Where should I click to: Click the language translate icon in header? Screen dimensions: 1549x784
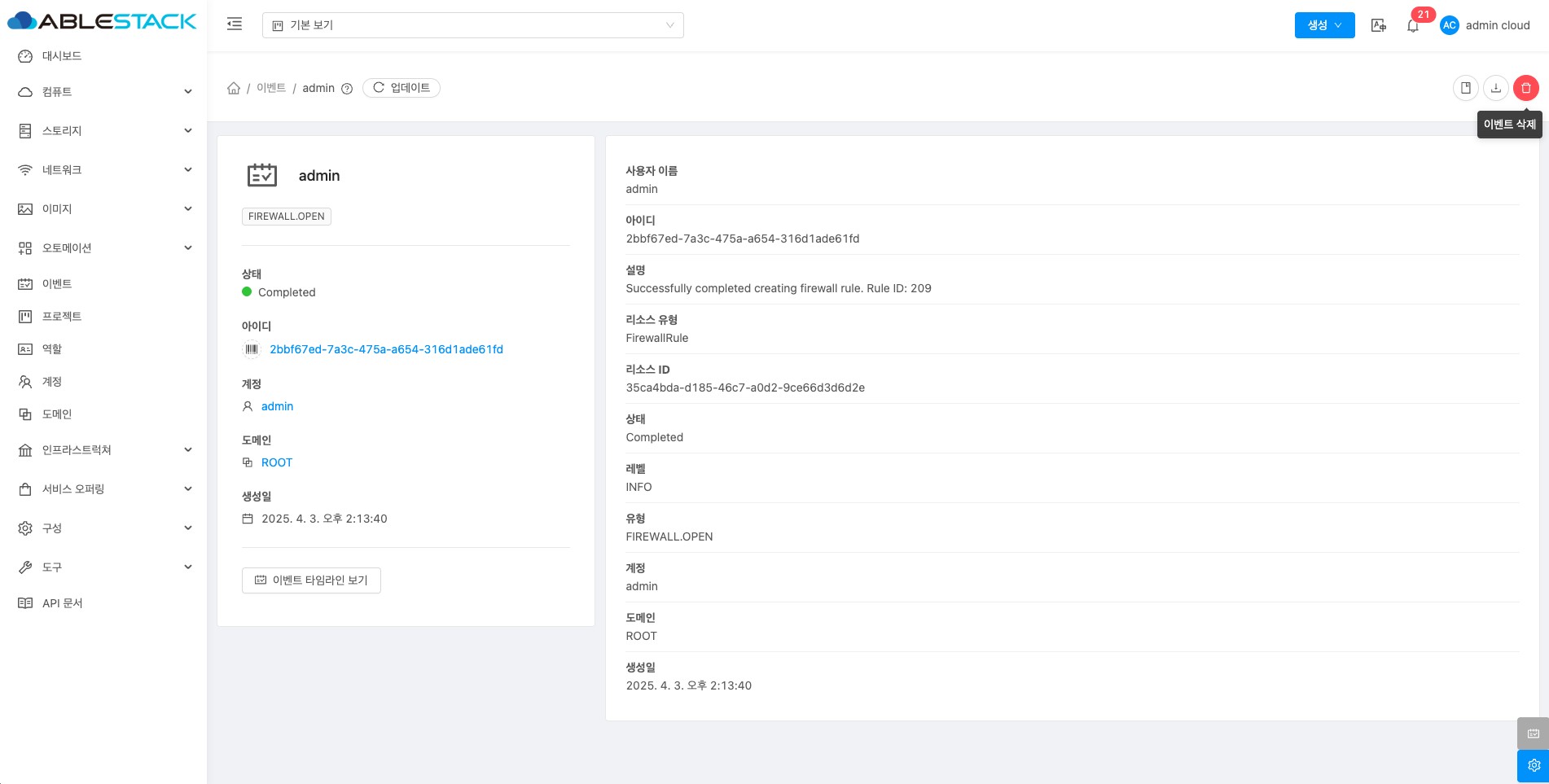click(1378, 25)
